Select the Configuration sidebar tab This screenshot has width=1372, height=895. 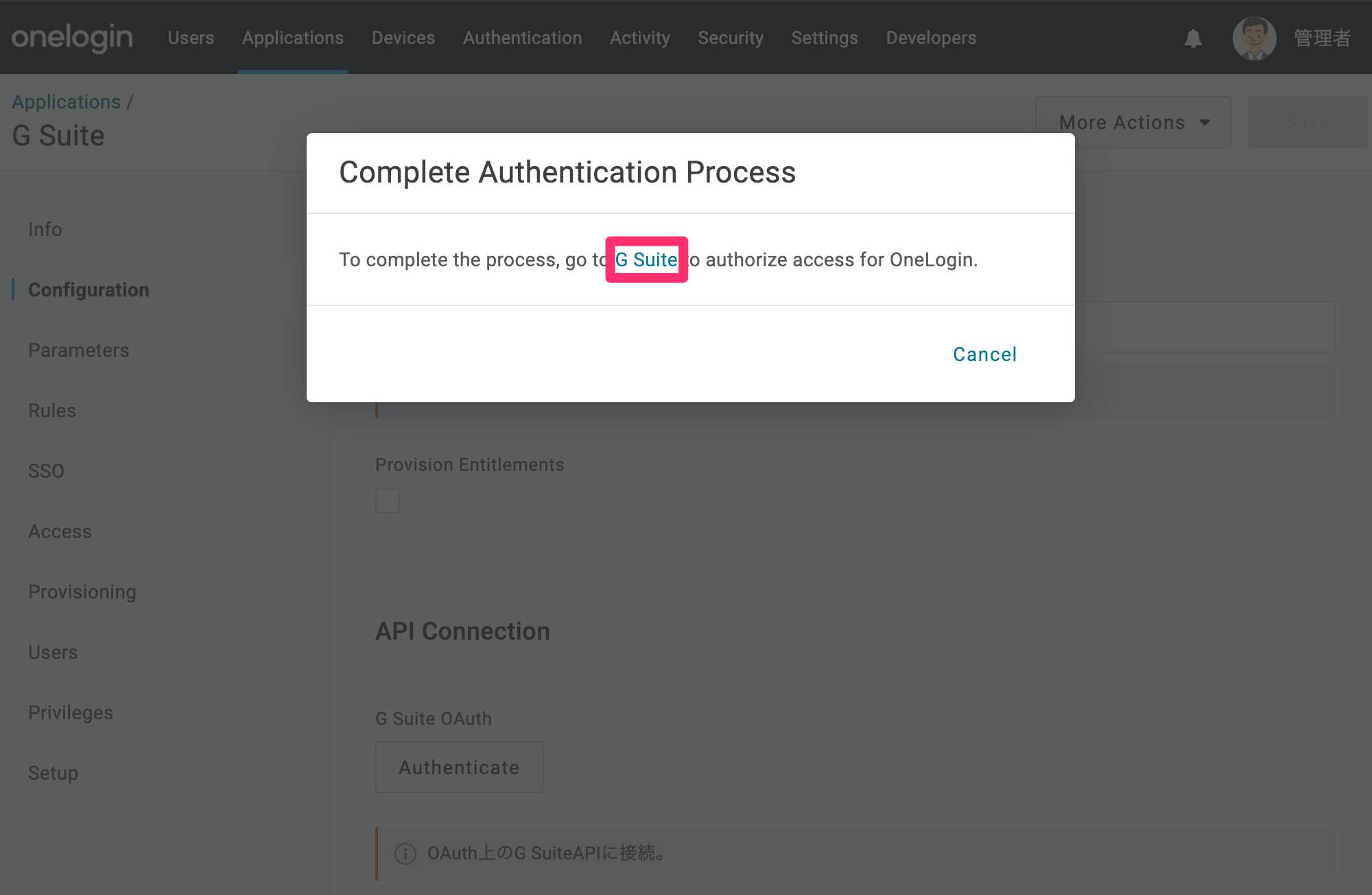pos(88,290)
